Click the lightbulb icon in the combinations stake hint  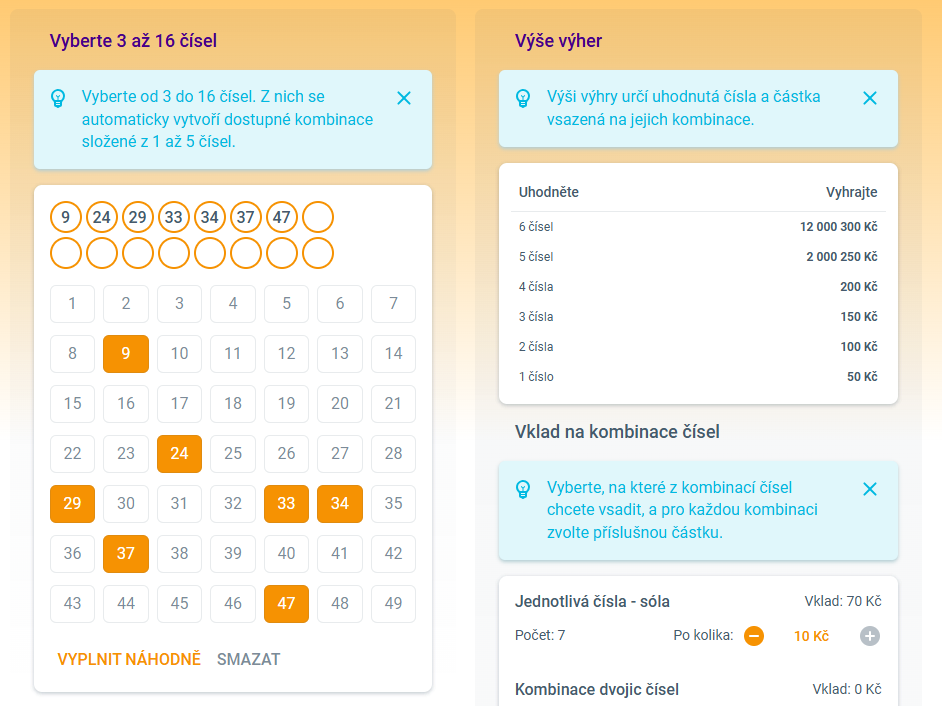pyautogui.click(x=523, y=489)
